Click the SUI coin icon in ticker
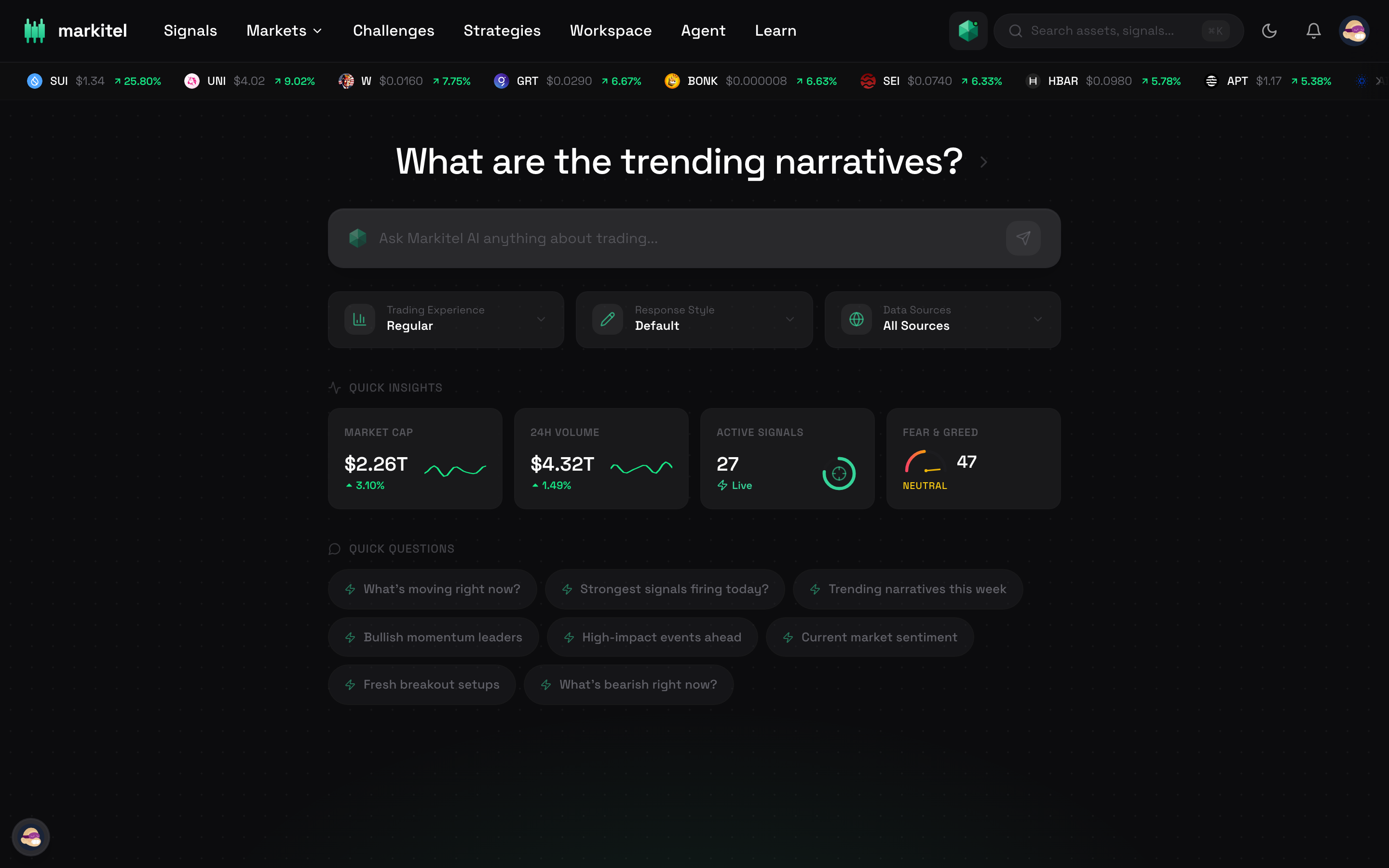This screenshot has height=868, width=1389. click(x=34, y=81)
